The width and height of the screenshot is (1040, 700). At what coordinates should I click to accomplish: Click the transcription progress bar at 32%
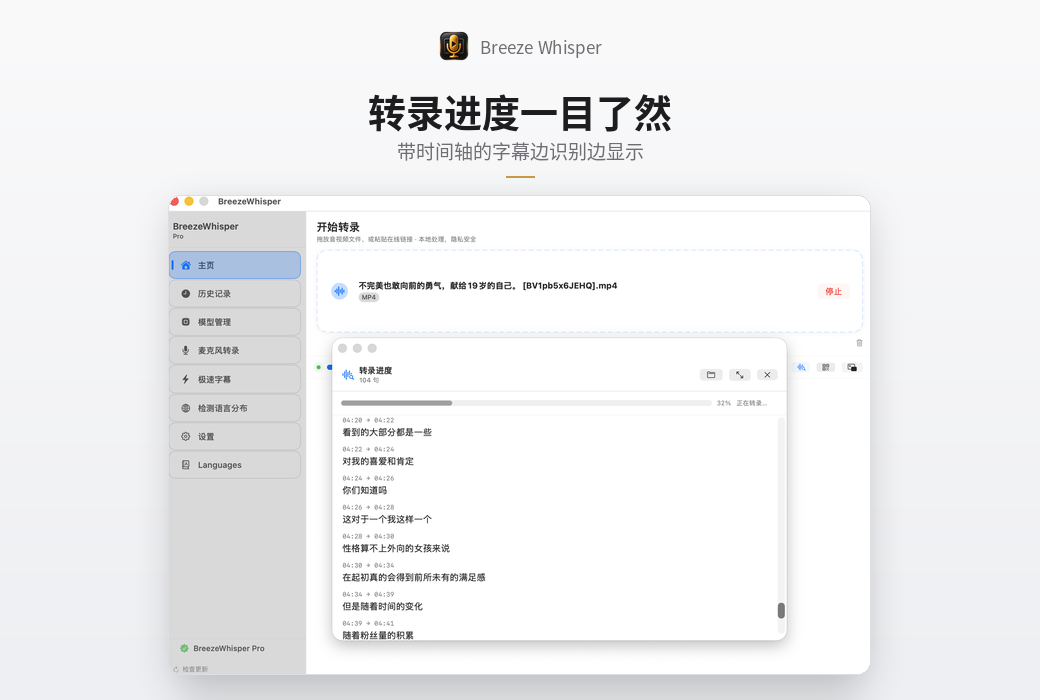point(526,403)
